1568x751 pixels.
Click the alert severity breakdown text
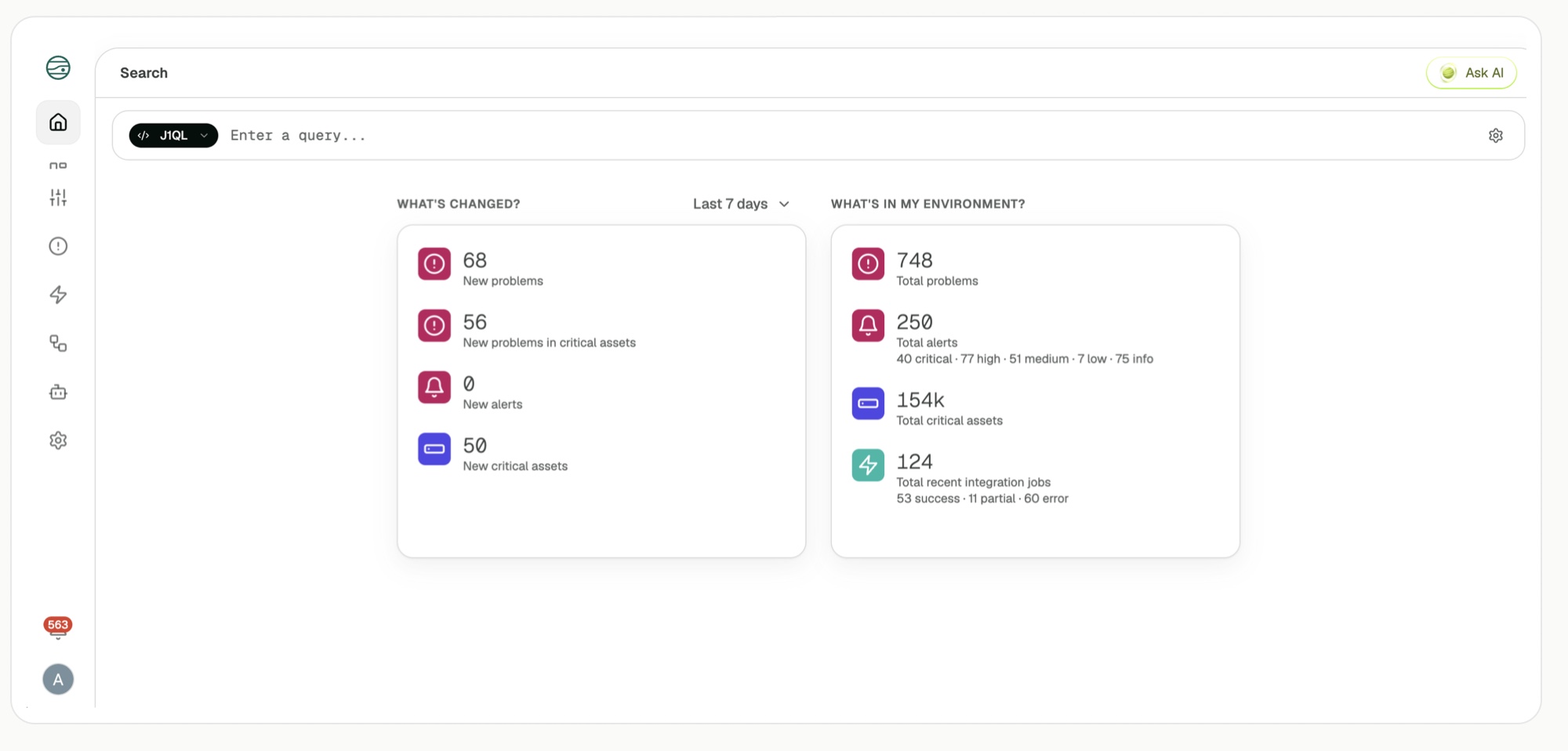click(1025, 359)
